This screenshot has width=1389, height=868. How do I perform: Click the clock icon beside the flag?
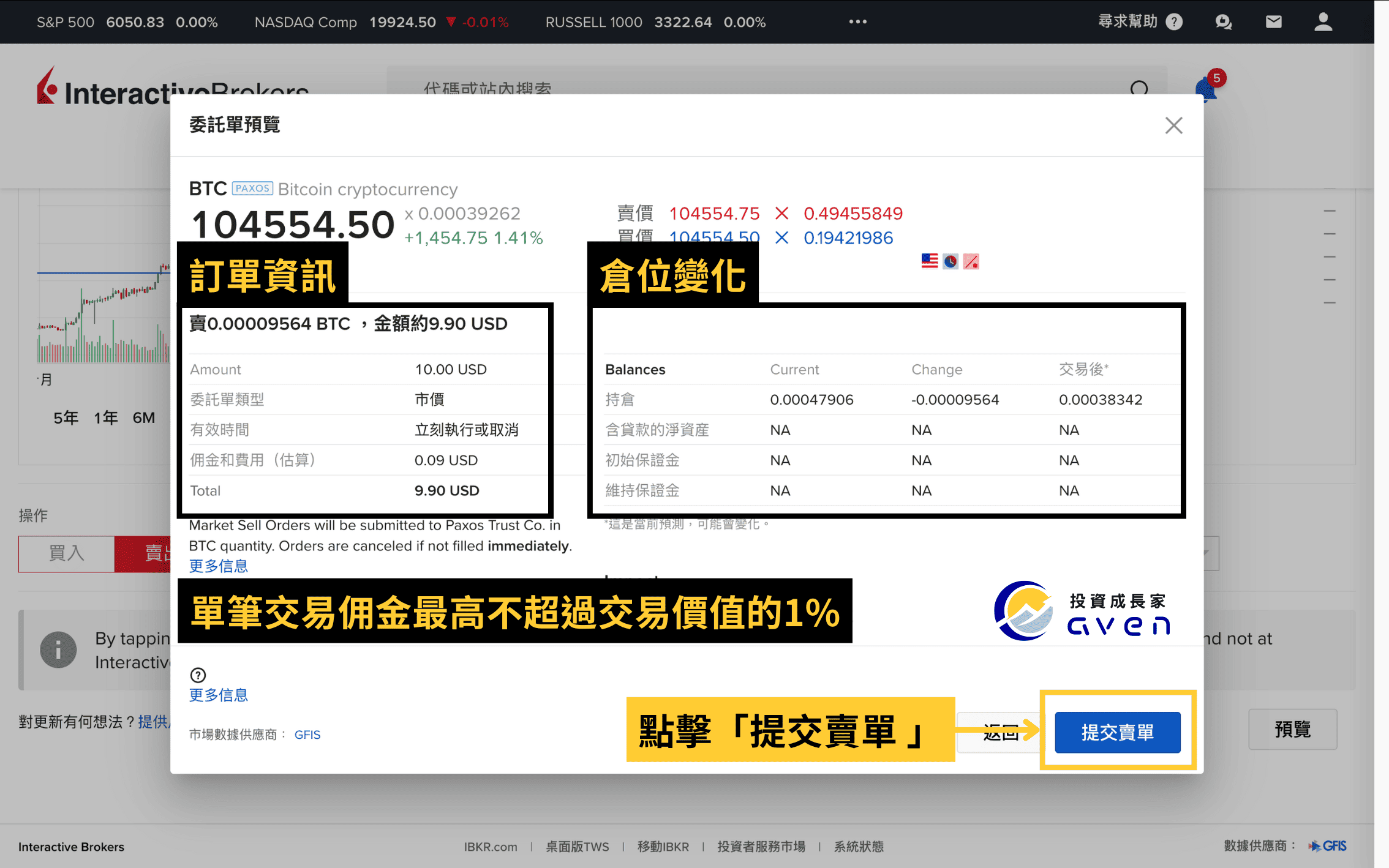[950, 261]
